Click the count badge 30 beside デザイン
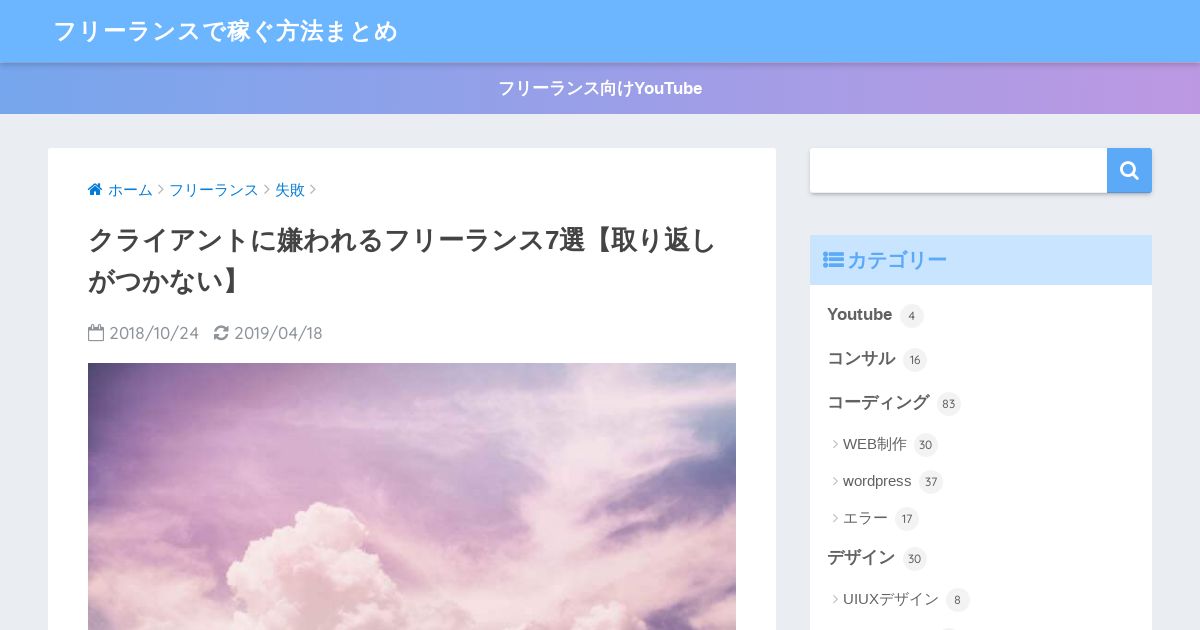This screenshot has height=630, width=1200. pos(915,559)
